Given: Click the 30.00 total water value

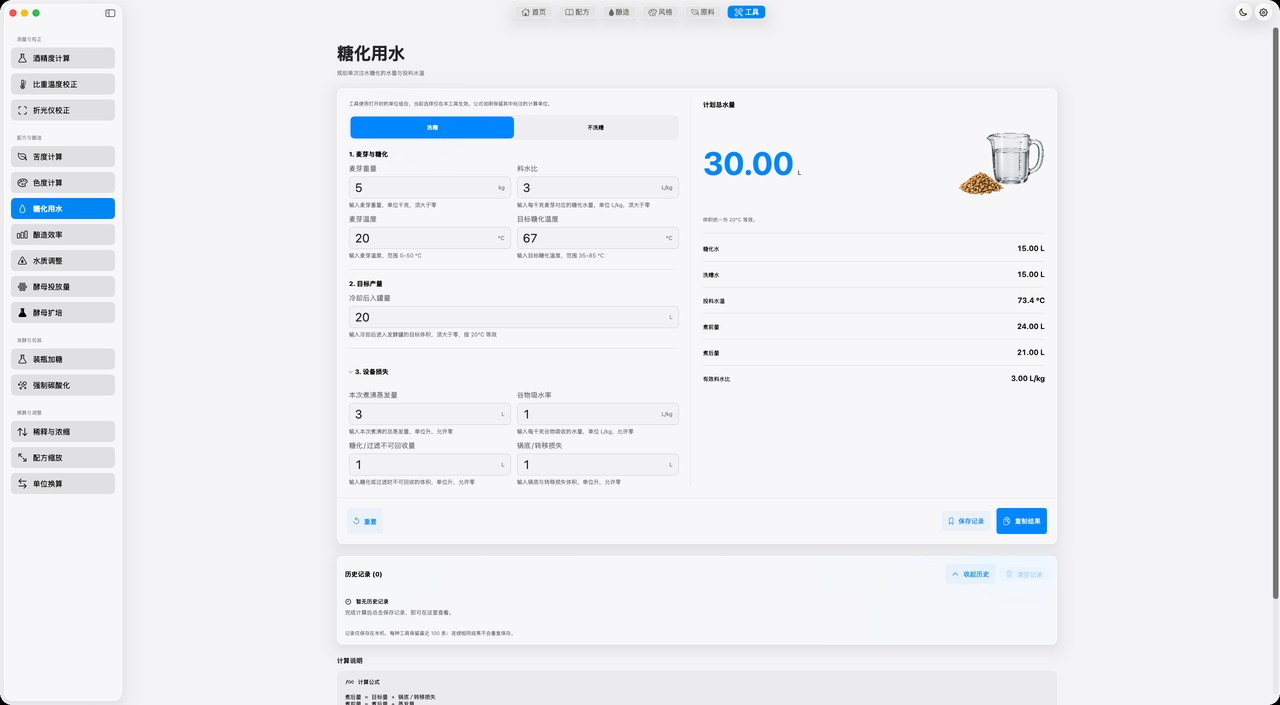Looking at the screenshot, I should (x=748, y=164).
